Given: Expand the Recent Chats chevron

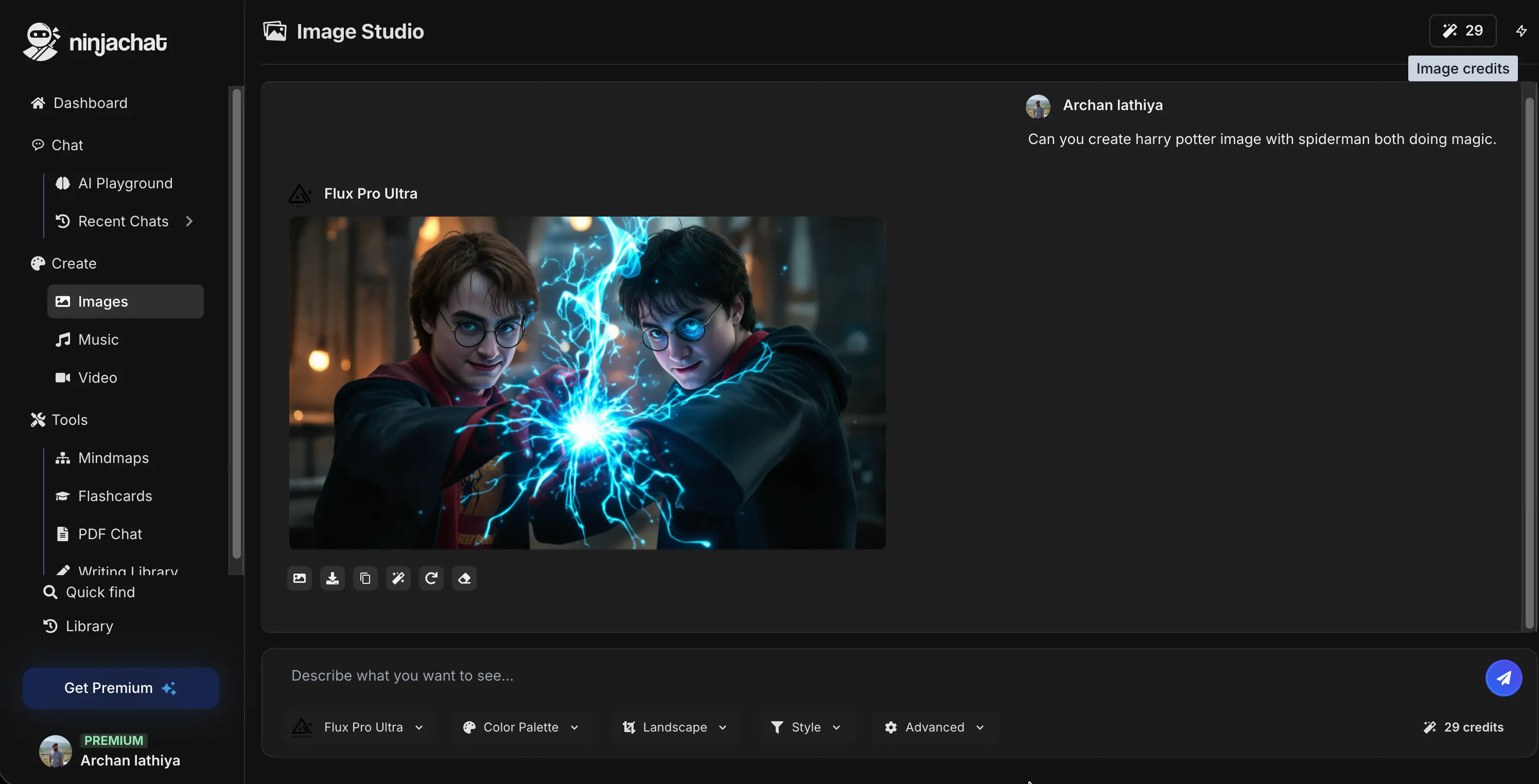Looking at the screenshot, I should (189, 222).
